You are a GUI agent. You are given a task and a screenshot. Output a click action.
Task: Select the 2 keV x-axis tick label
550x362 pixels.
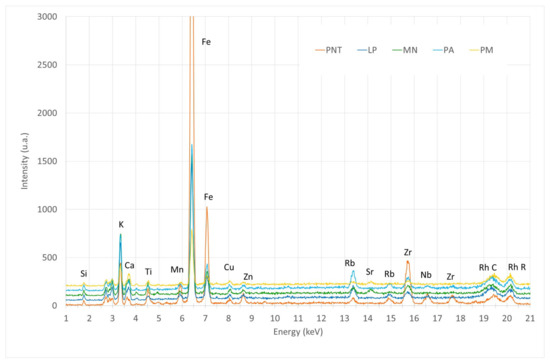[89, 318]
